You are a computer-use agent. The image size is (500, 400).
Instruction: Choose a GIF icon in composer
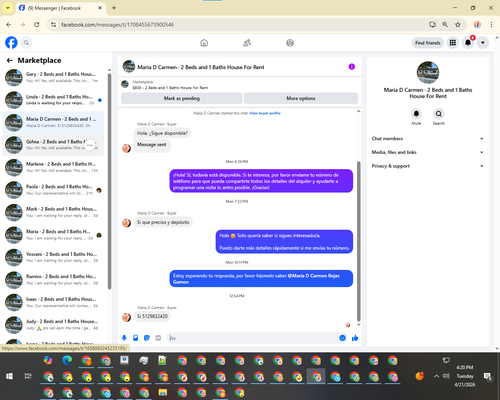click(158, 338)
